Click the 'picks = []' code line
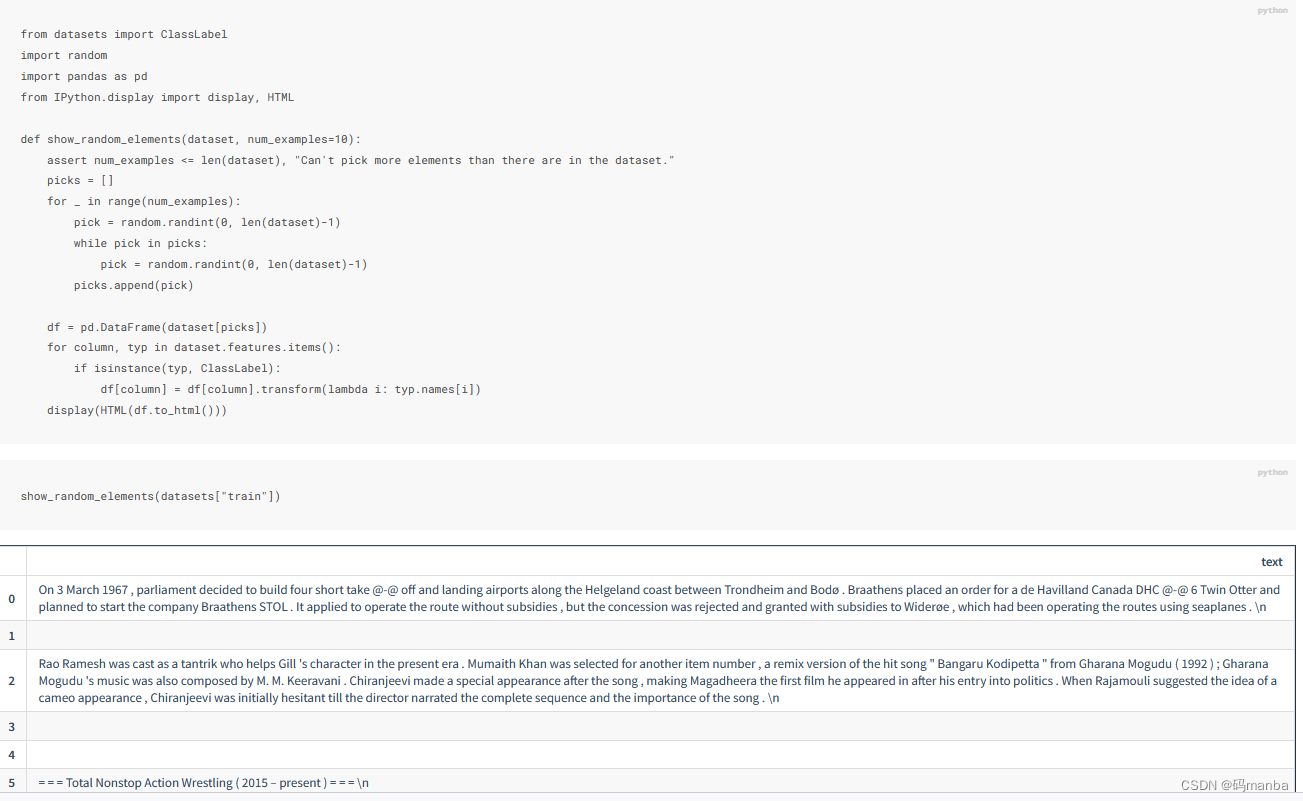 click(x=80, y=181)
